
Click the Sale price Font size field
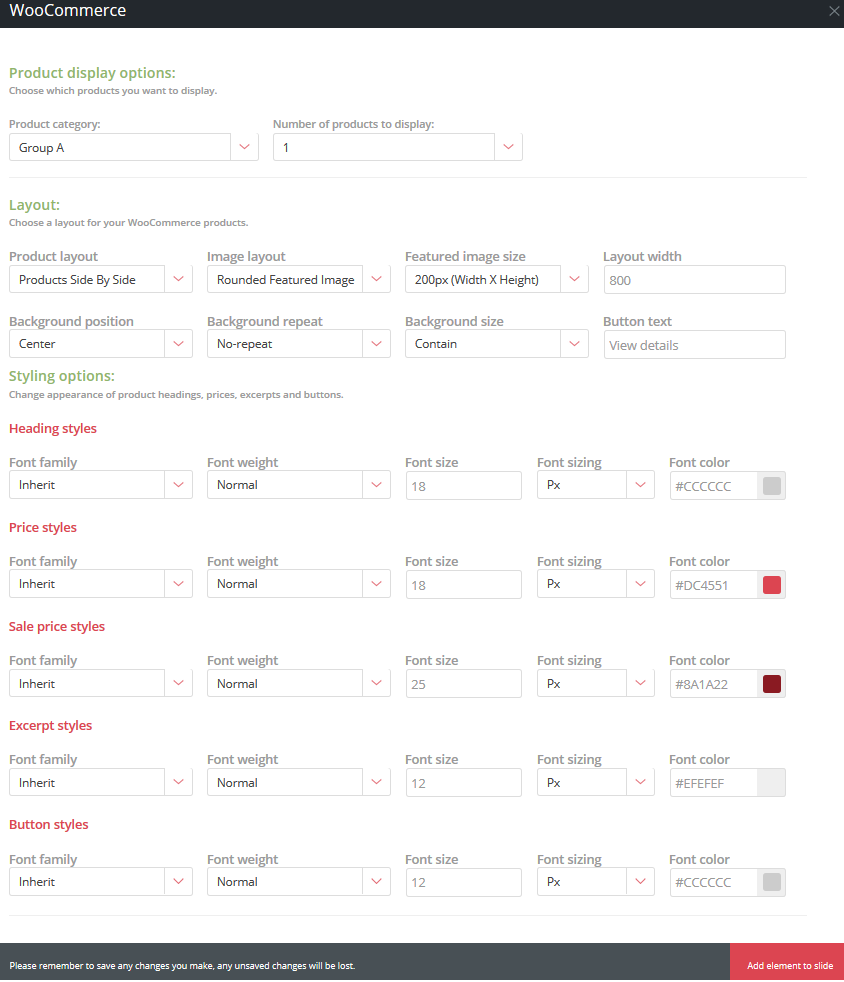tap(463, 684)
